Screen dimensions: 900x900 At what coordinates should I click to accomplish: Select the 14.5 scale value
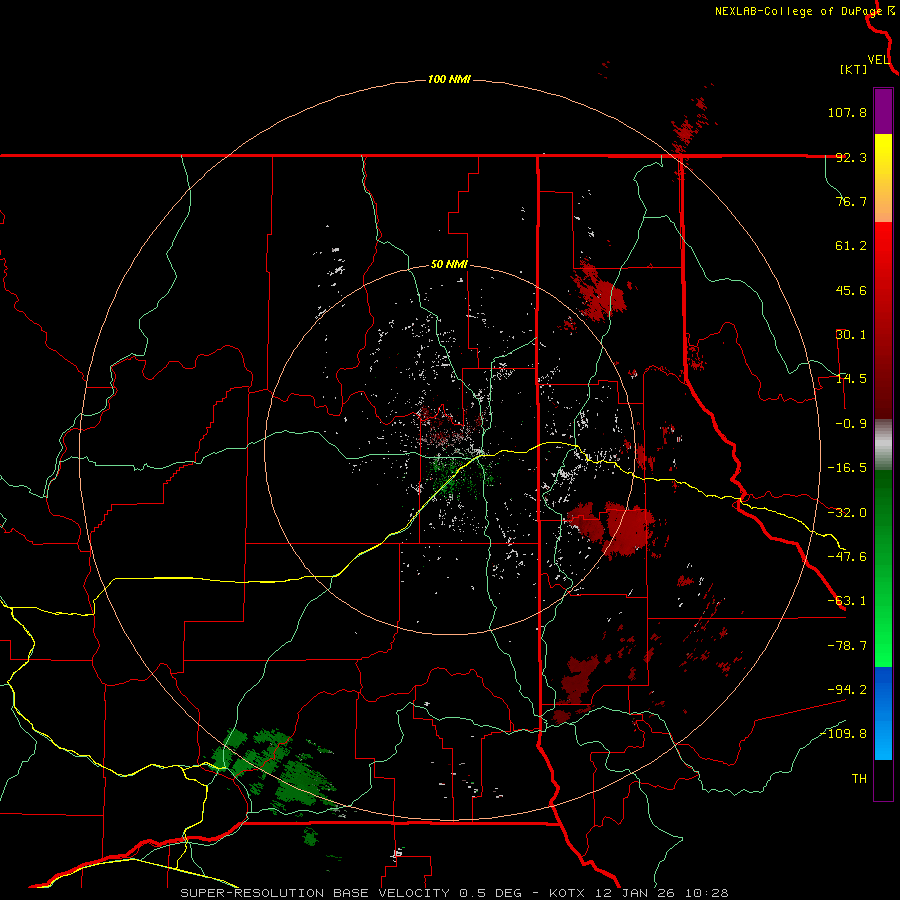tap(851, 379)
